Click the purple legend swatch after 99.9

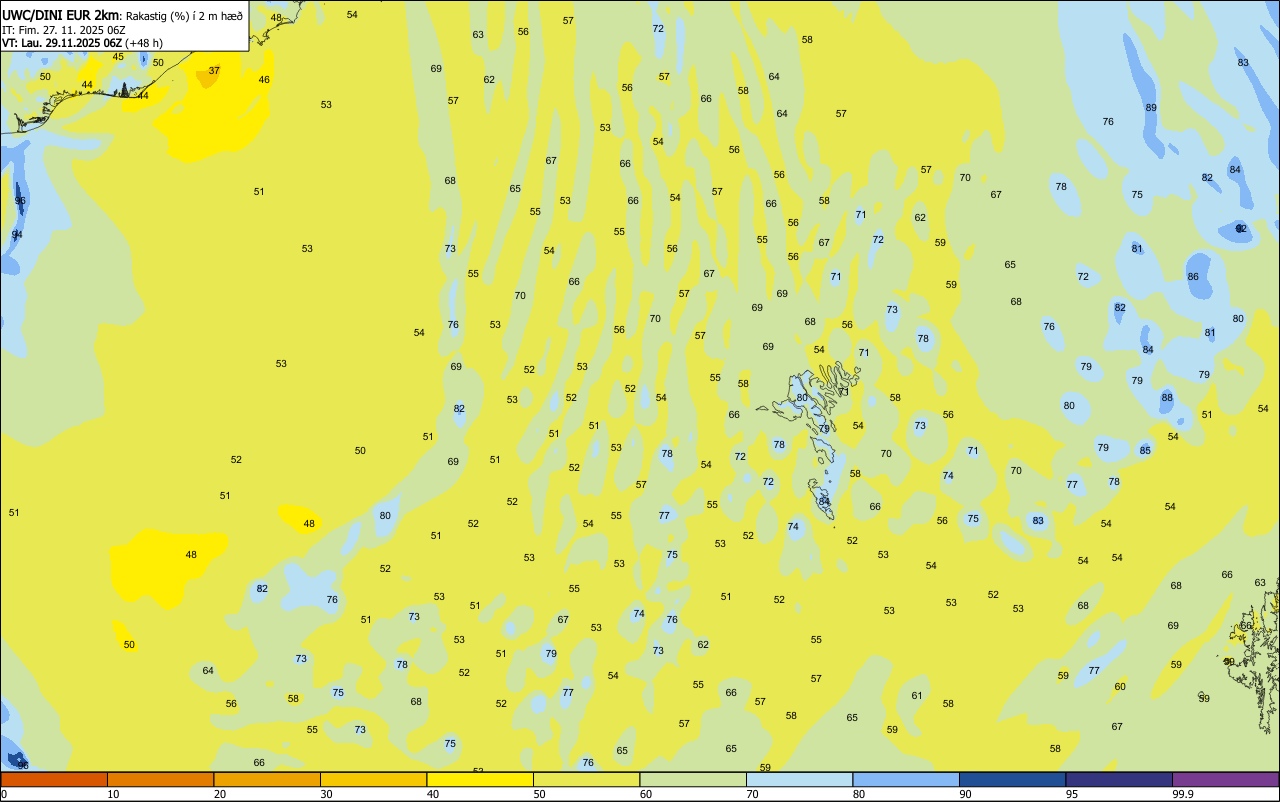tap(1225, 779)
